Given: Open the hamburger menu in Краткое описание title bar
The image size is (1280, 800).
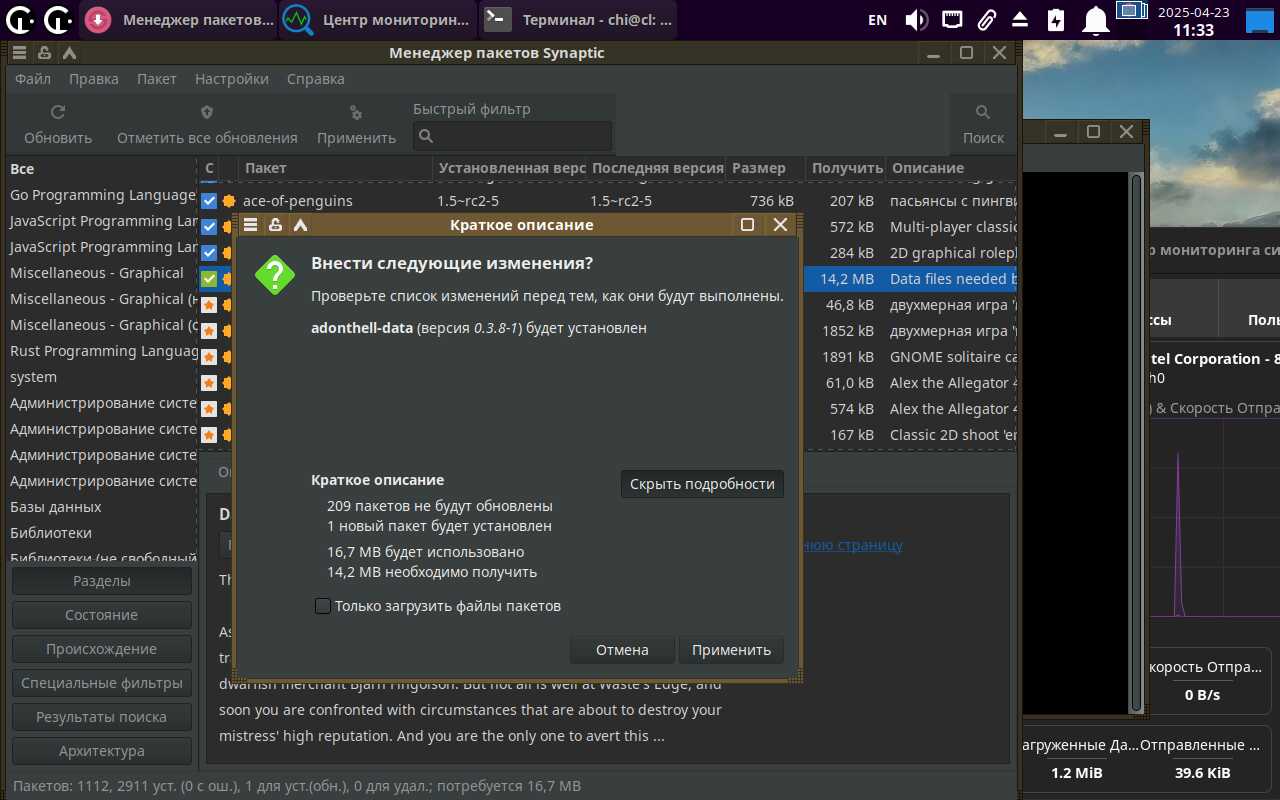Looking at the screenshot, I should (251, 225).
